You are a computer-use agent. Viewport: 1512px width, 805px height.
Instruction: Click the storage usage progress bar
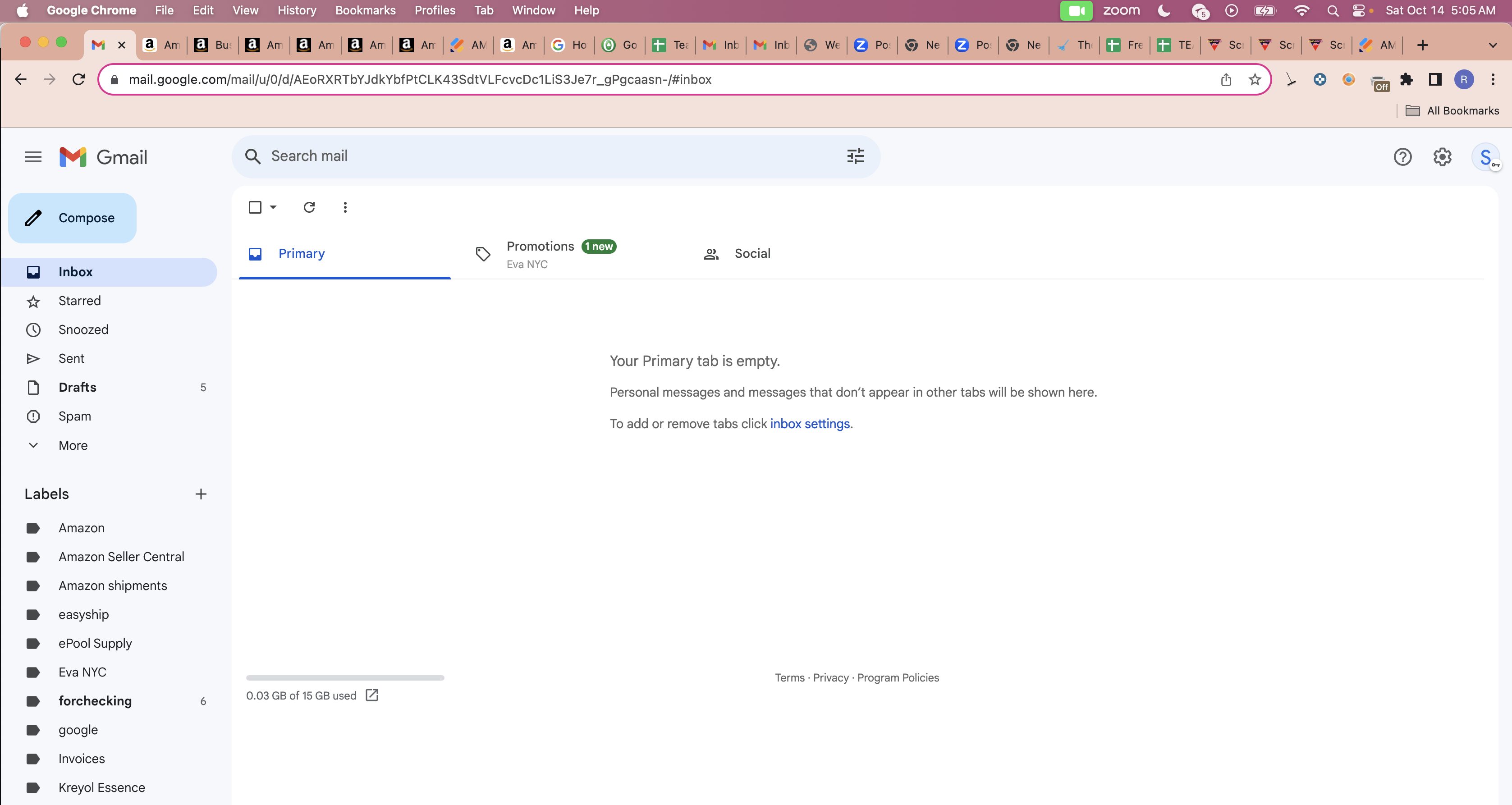345,678
